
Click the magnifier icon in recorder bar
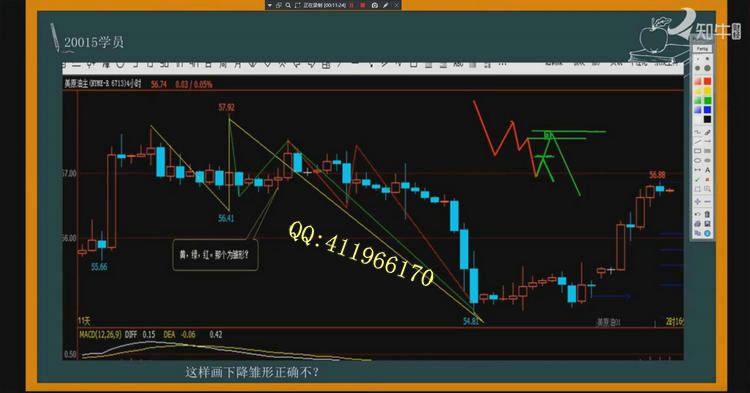coord(288,5)
